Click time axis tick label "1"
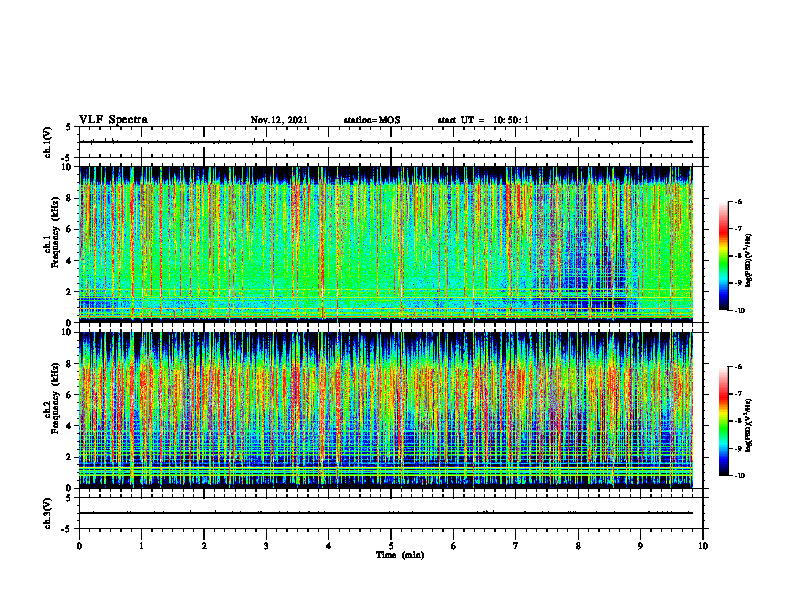The image size is (792, 612). [141, 546]
